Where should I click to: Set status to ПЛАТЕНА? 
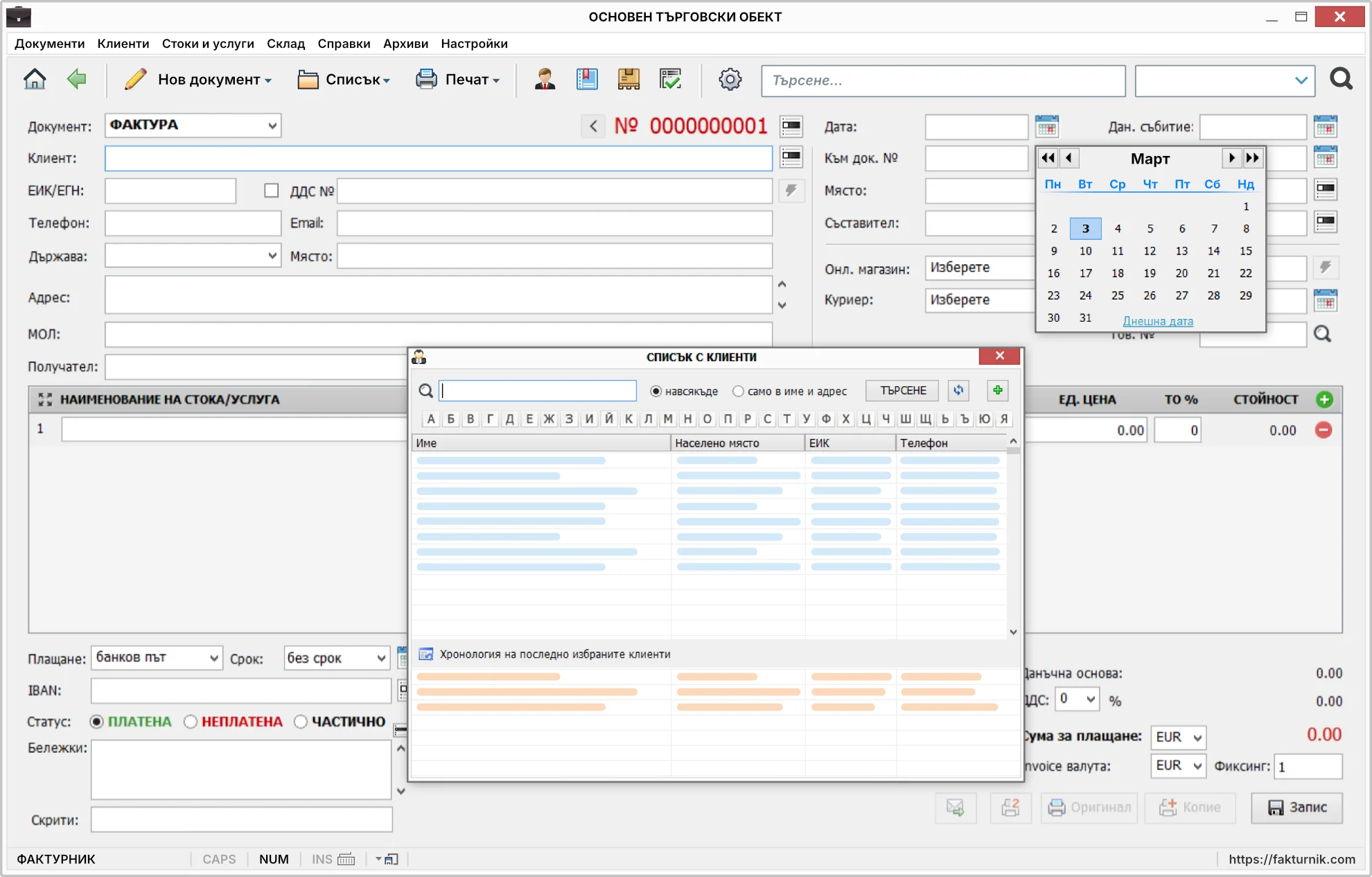[96, 722]
